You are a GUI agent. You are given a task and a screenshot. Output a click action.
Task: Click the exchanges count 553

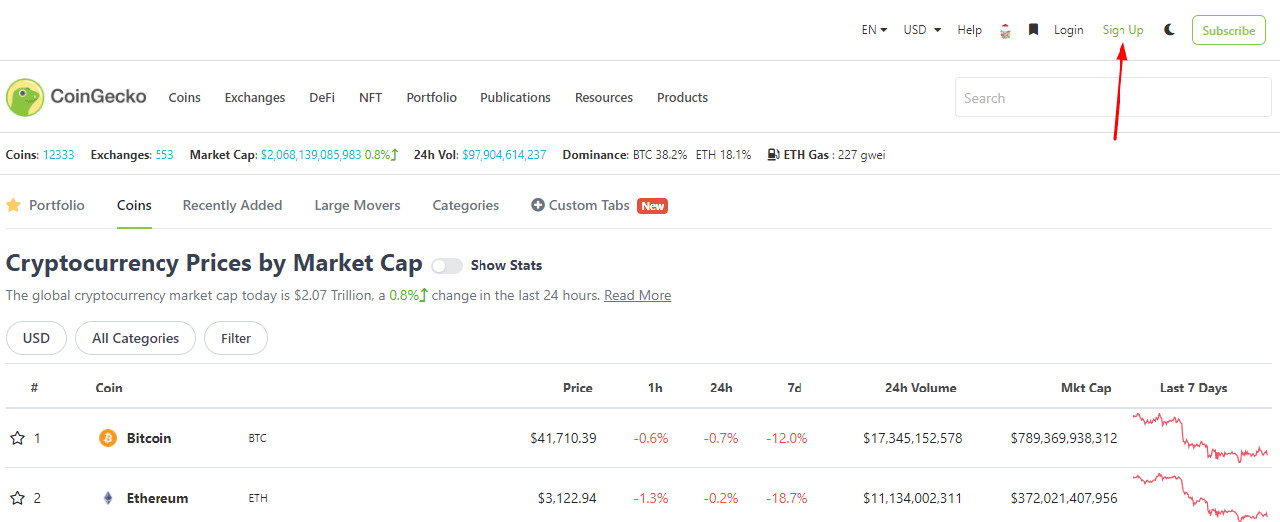(x=164, y=155)
